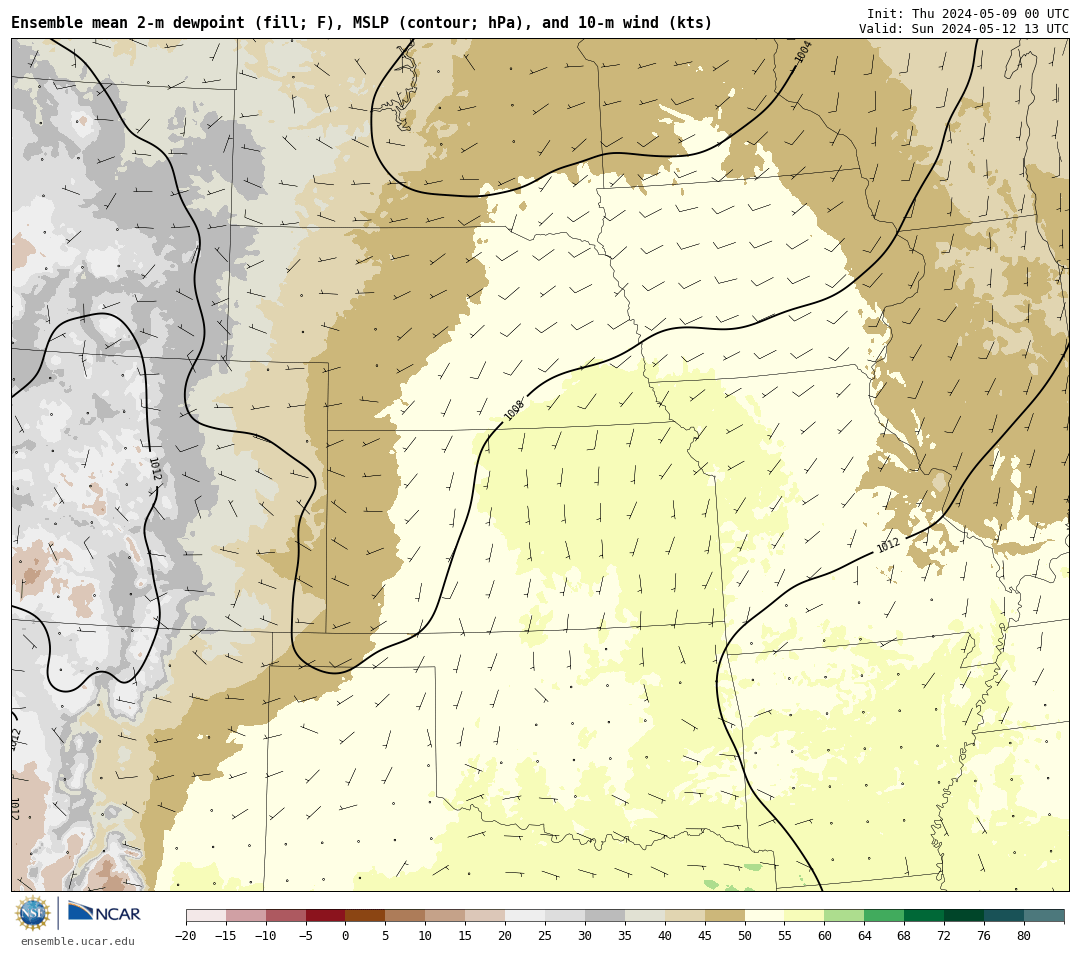Viewport: 1080px width, 954px height.
Task: Click the 0 colorbar tick label
Action: tap(346, 935)
